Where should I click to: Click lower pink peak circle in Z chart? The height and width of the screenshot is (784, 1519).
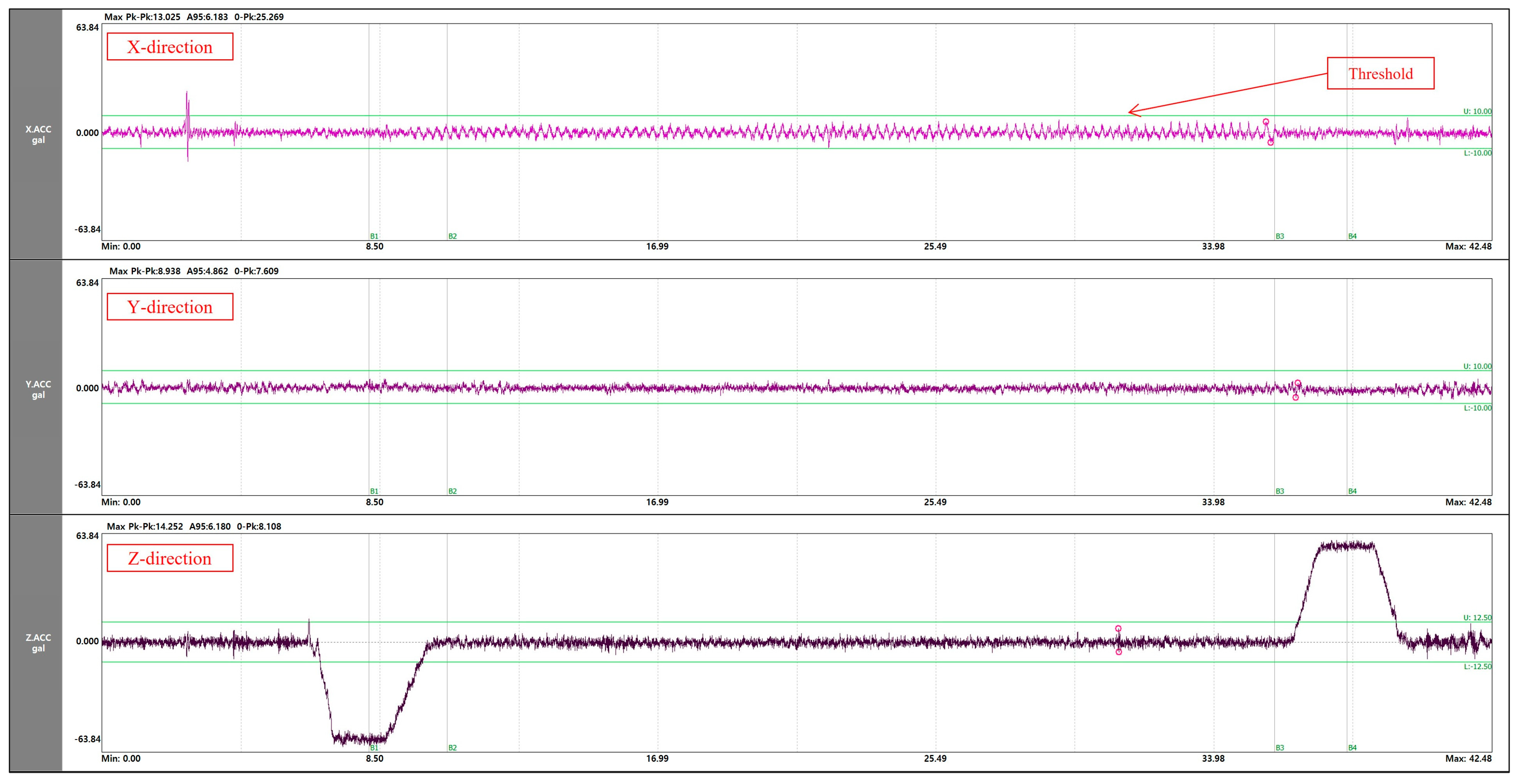click(x=1119, y=652)
